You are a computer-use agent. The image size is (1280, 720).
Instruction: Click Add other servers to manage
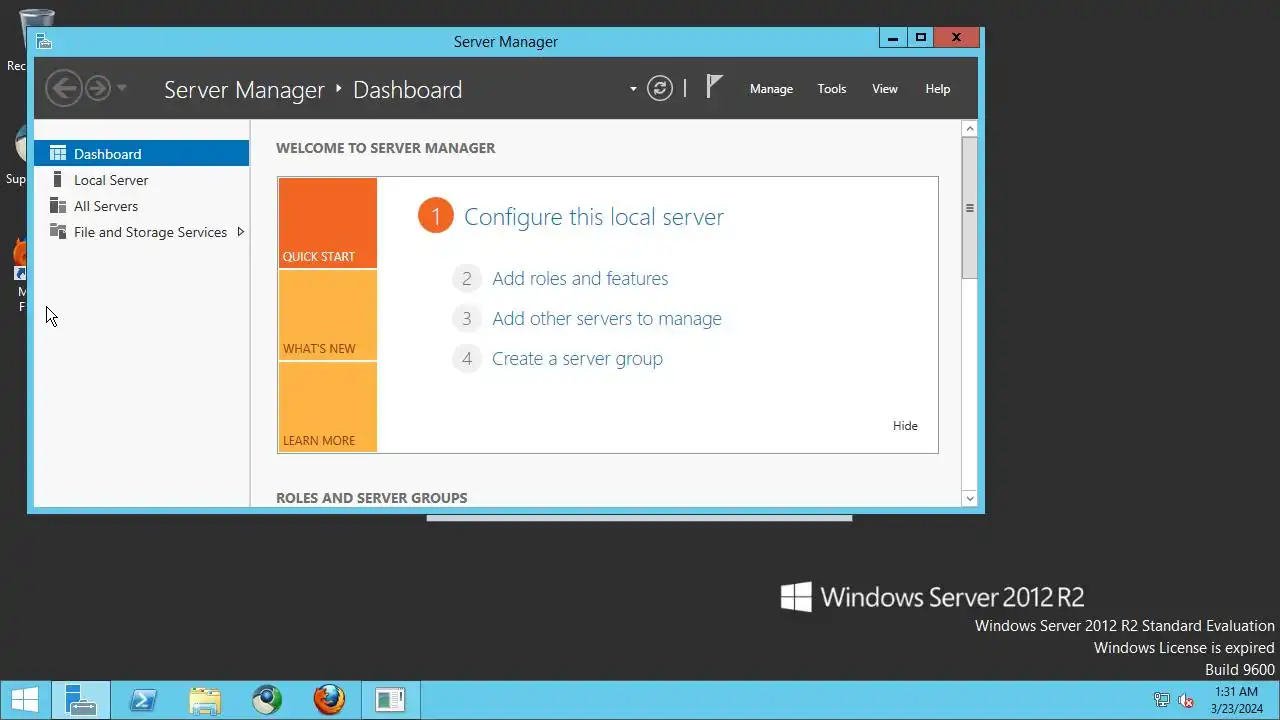coord(607,319)
